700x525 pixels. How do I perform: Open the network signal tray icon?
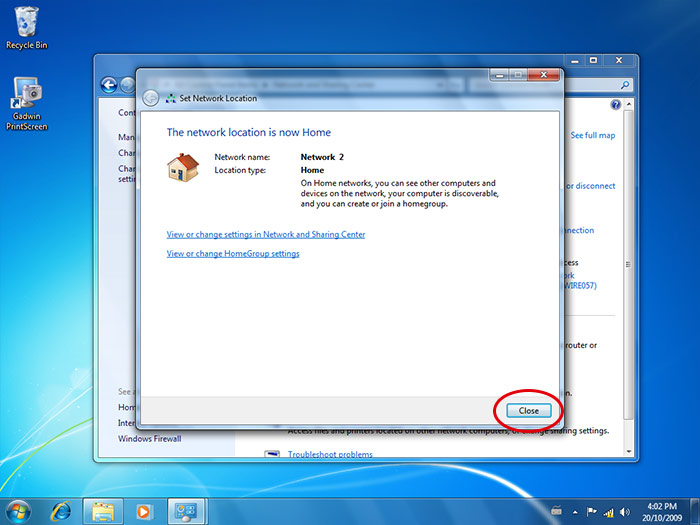[x=608, y=512]
